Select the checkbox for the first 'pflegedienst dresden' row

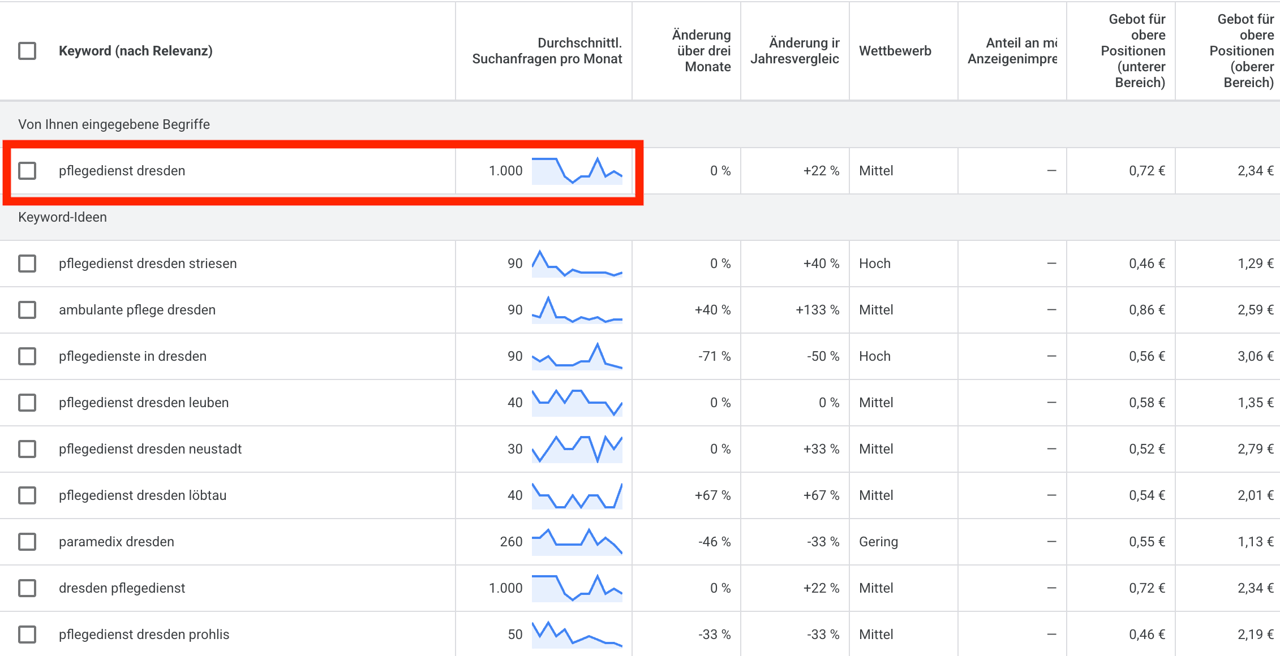click(x=27, y=171)
